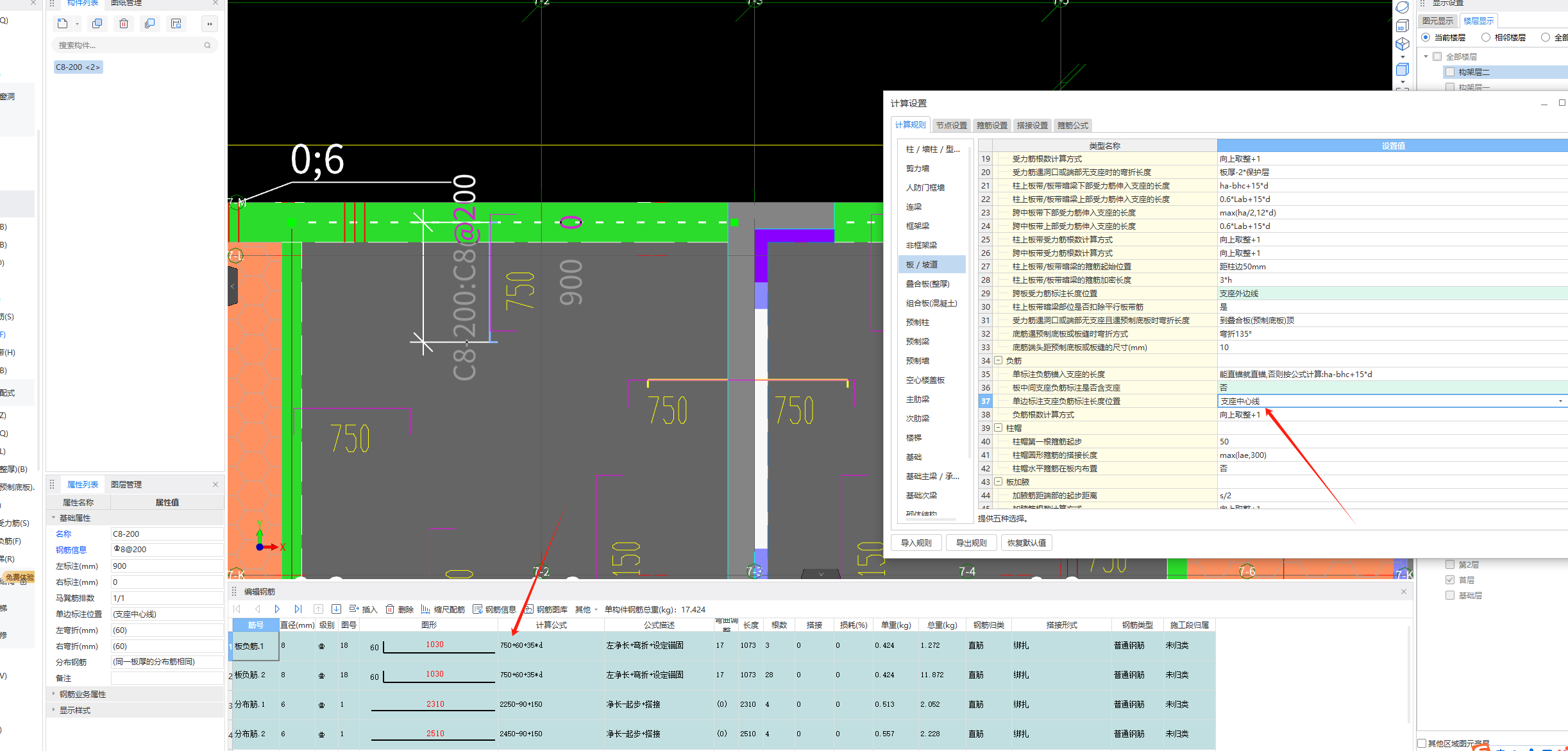
Task: Click the isometric wireframe cube icon
Action: click(x=1403, y=44)
